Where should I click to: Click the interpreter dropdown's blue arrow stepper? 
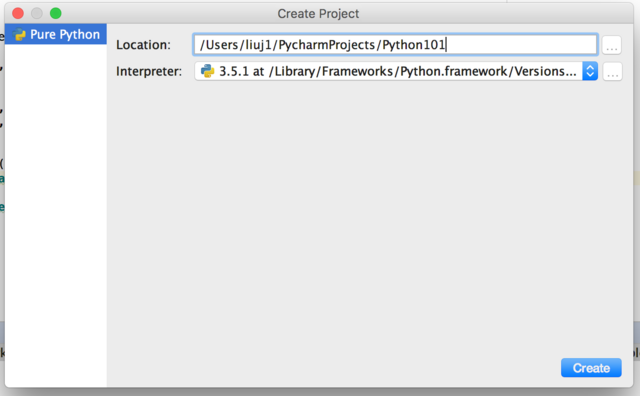click(x=590, y=71)
